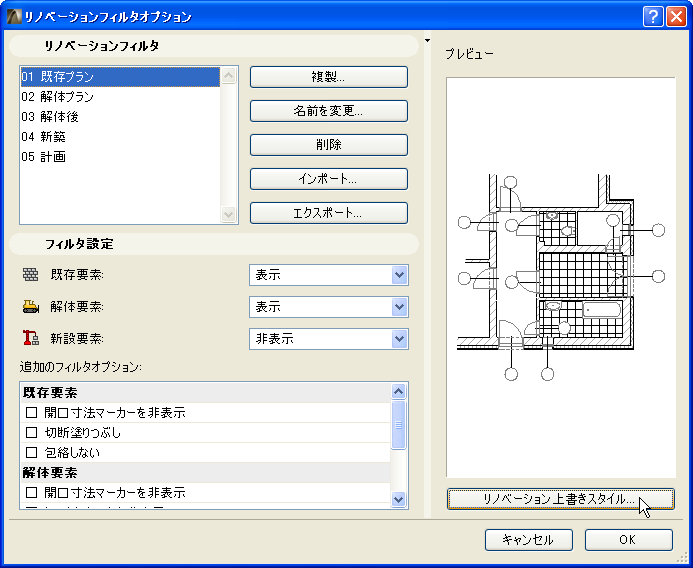Select filter 05 計画
Screen dimensions: 693x568
120,157
